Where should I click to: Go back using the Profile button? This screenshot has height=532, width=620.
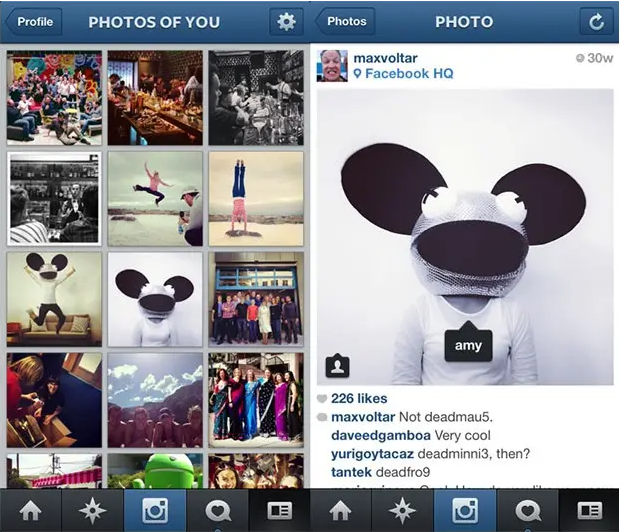(34, 21)
